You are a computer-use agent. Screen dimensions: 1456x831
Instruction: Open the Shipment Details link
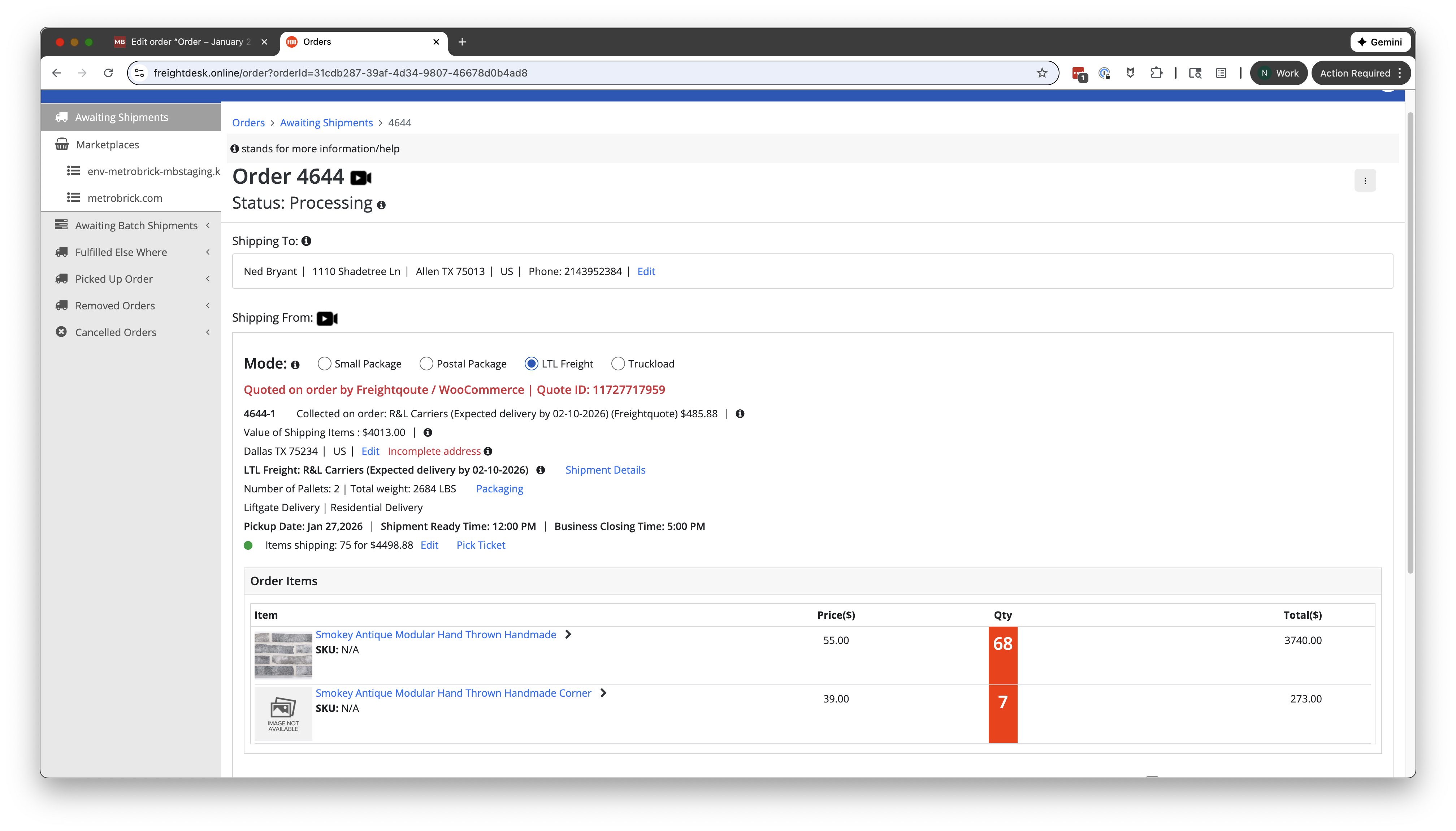pyautogui.click(x=606, y=470)
